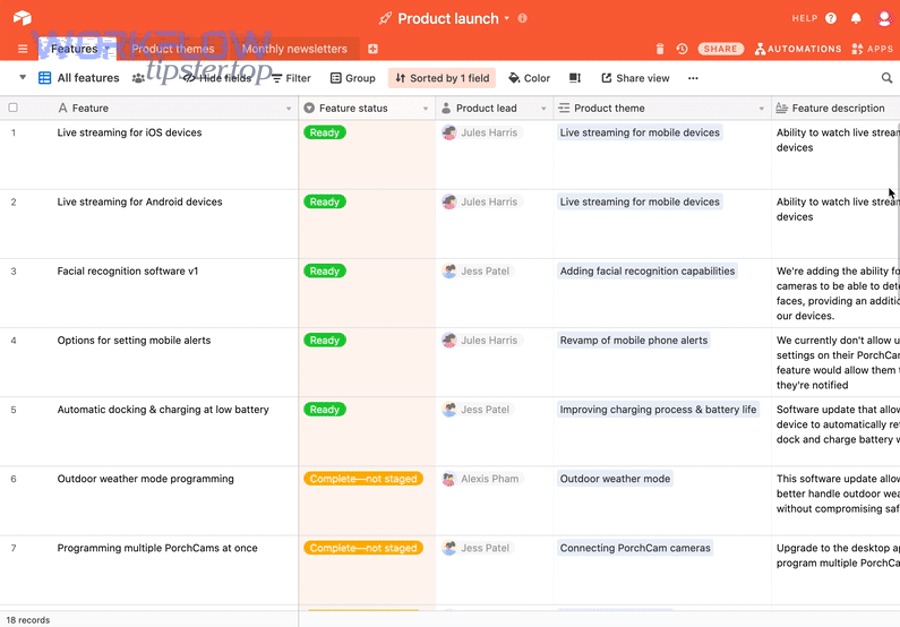This screenshot has width=900, height=627.
Task: Click Ready status for Facial recognition software
Action: pyautogui.click(x=325, y=271)
